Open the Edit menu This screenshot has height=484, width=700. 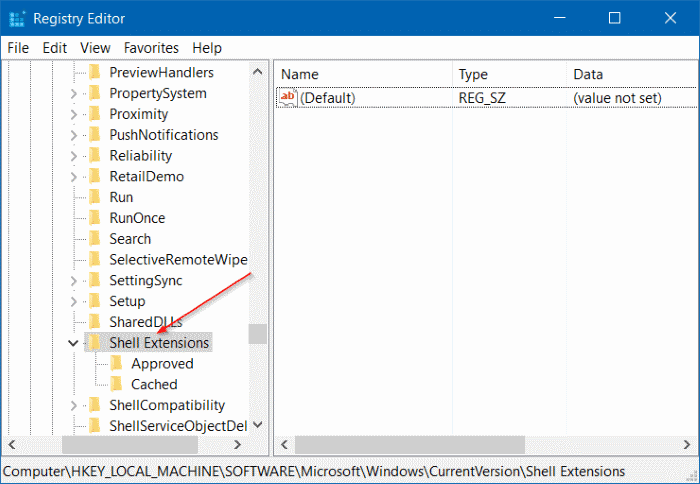[x=54, y=48]
